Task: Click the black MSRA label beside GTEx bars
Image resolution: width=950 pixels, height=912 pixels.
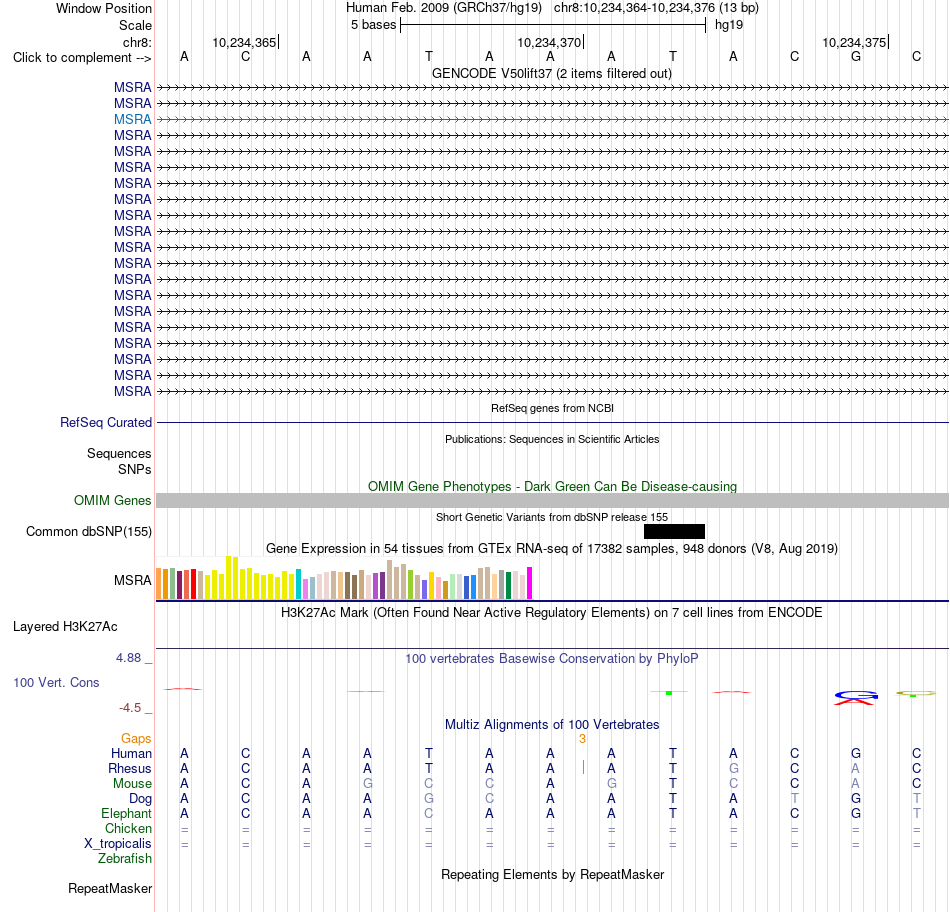Action: 133,581
